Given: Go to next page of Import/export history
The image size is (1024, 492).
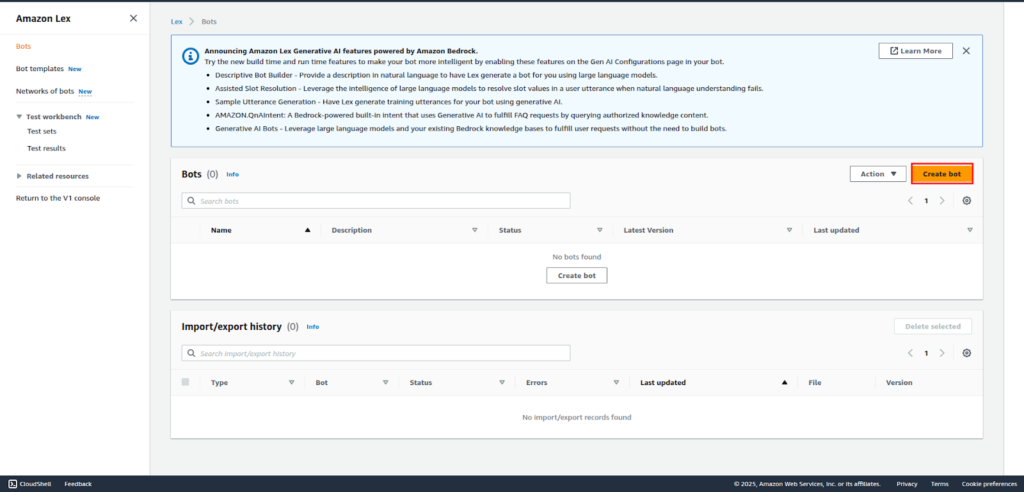Looking at the screenshot, I should click(942, 353).
